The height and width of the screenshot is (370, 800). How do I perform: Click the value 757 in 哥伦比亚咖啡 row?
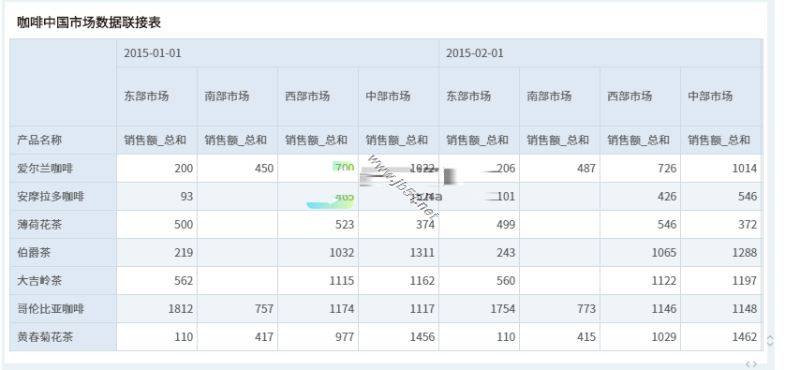[x=264, y=309]
